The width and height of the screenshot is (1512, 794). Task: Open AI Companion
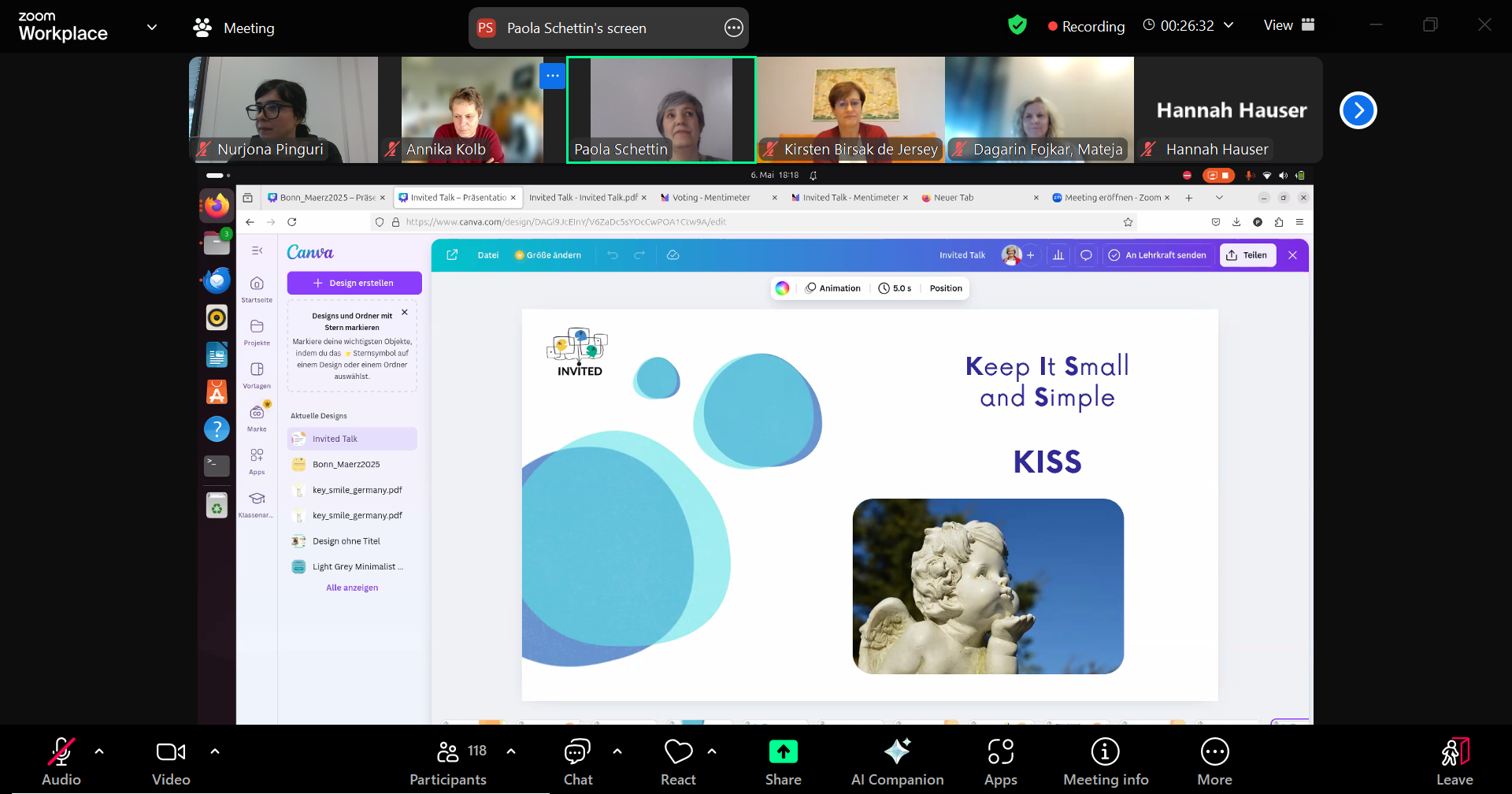tap(897, 761)
